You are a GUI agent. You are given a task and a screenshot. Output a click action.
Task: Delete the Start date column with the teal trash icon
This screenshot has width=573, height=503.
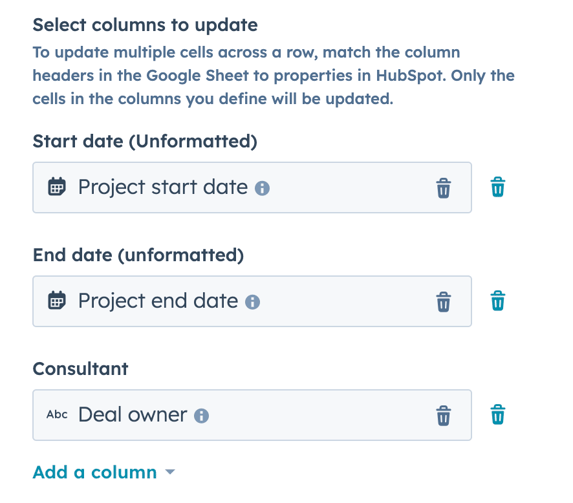pos(498,187)
